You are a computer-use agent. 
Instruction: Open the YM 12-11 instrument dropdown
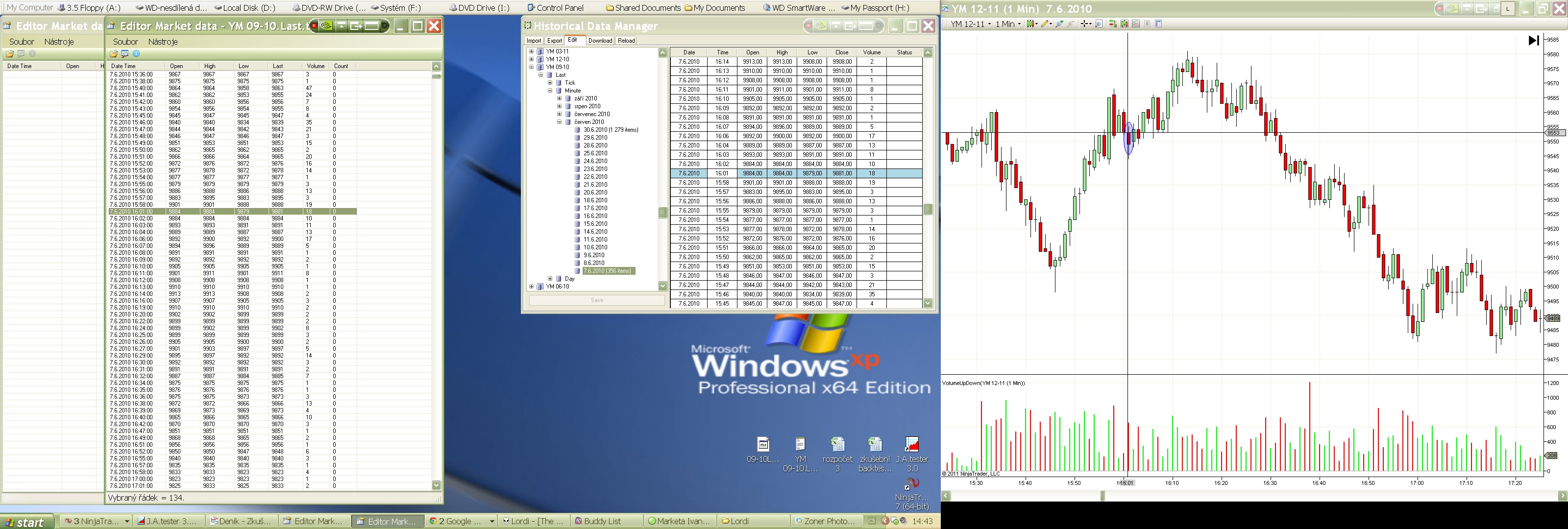point(971,24)
